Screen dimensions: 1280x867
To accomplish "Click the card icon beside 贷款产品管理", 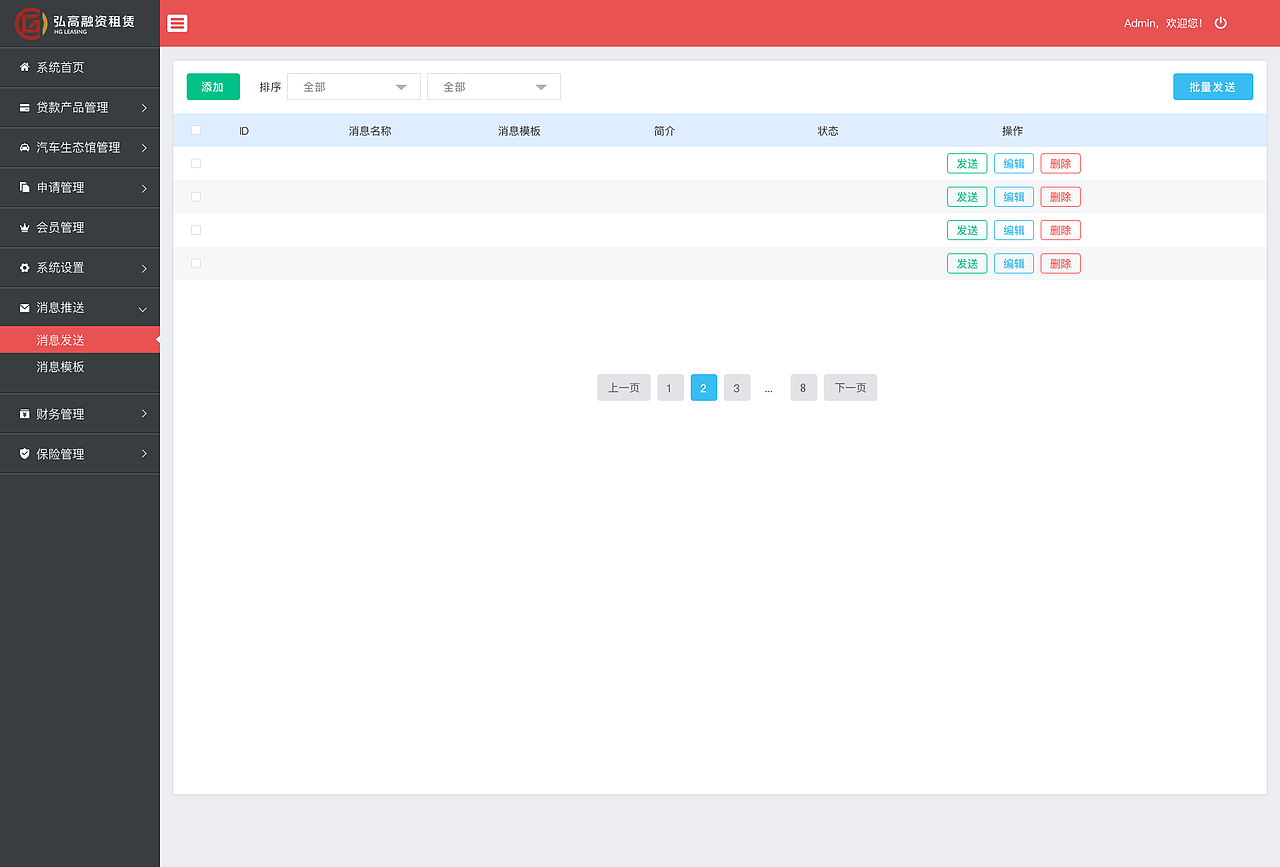I will 25,107.
